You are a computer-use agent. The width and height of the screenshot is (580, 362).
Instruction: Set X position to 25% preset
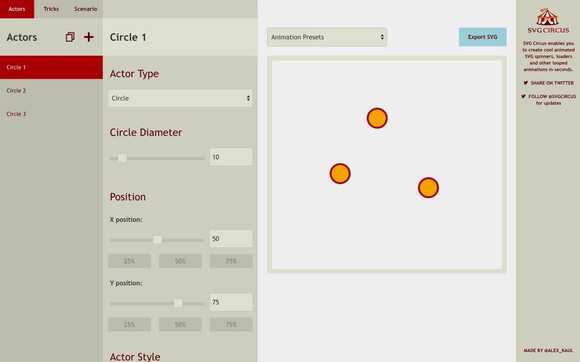(129, 261)
